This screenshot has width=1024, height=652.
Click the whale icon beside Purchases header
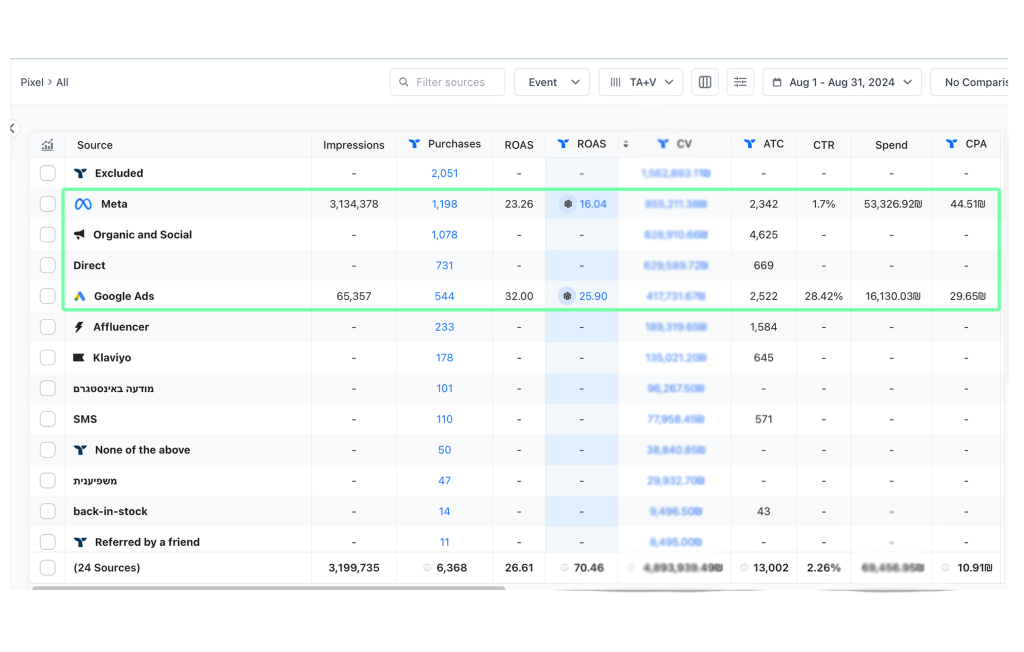click(x=414, y=144)
